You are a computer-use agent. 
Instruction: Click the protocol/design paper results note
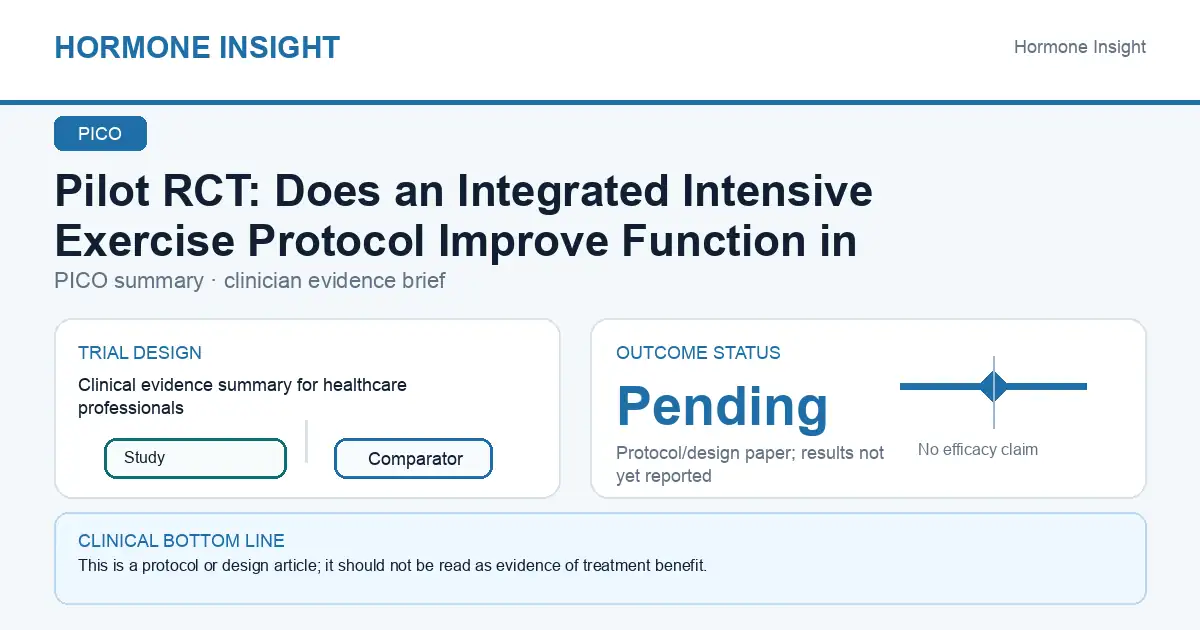point(750,464)
